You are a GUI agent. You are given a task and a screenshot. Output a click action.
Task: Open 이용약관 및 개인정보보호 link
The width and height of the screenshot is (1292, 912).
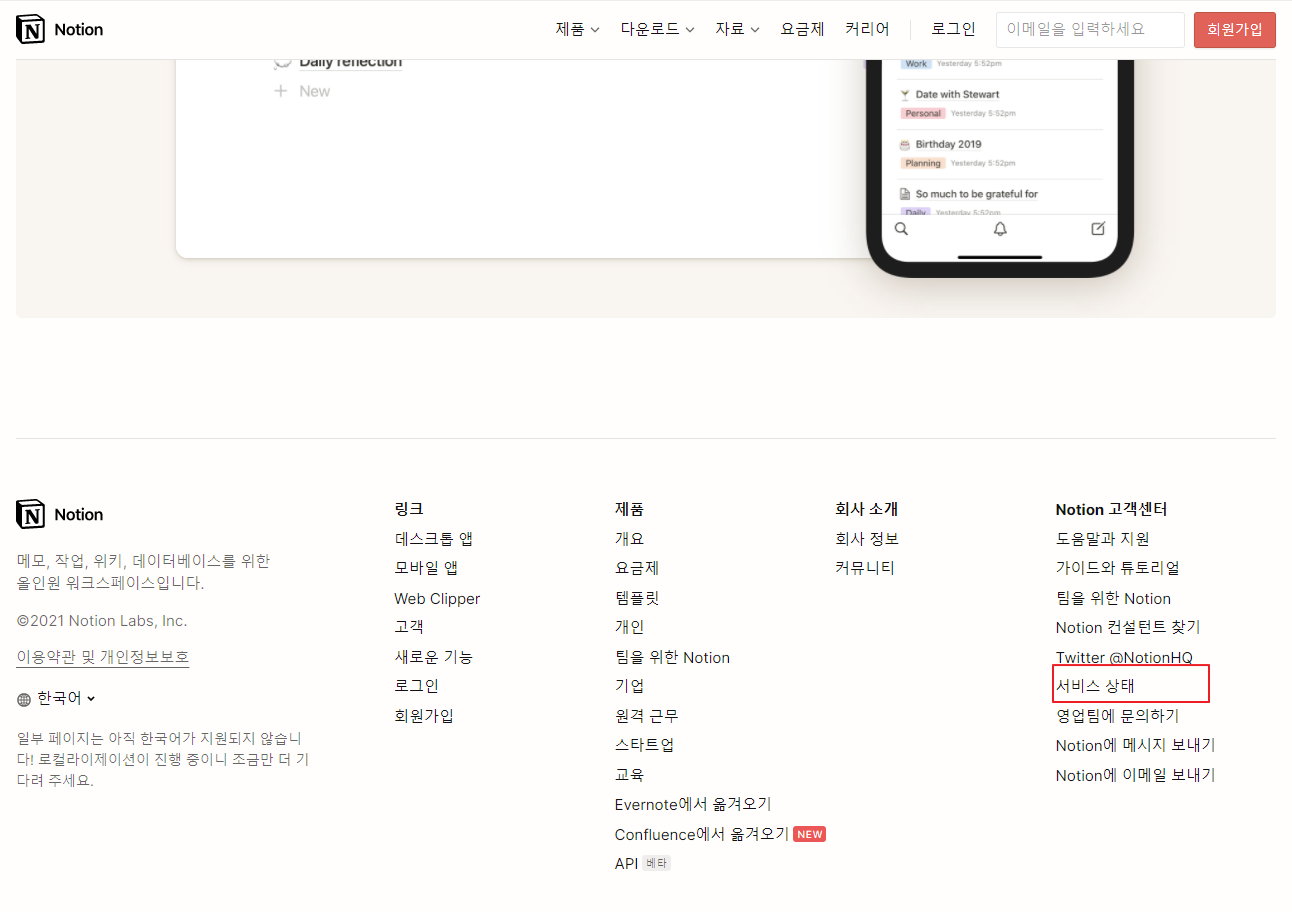[x=103, y=657]
